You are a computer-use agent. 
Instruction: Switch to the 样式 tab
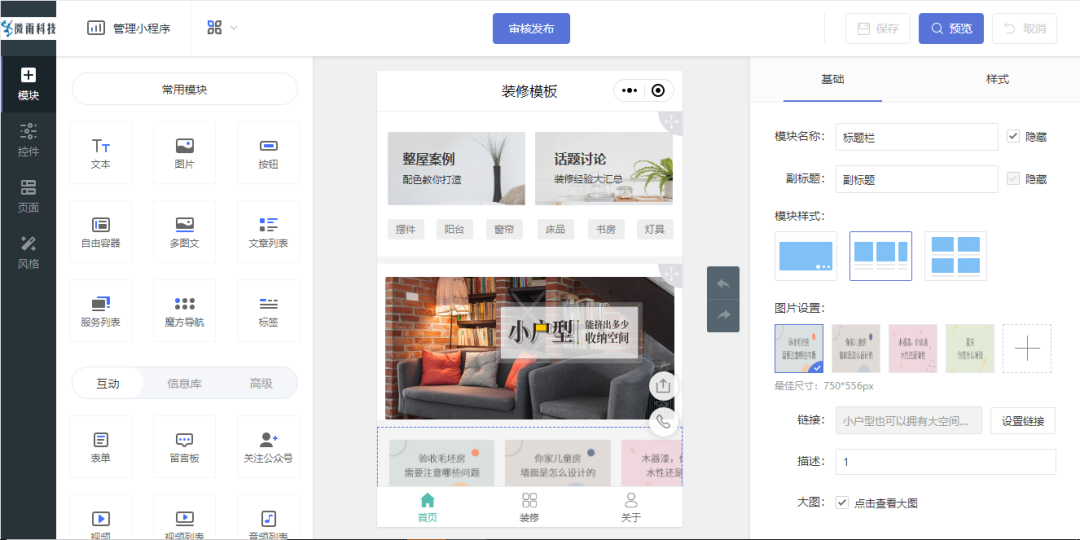997,79
